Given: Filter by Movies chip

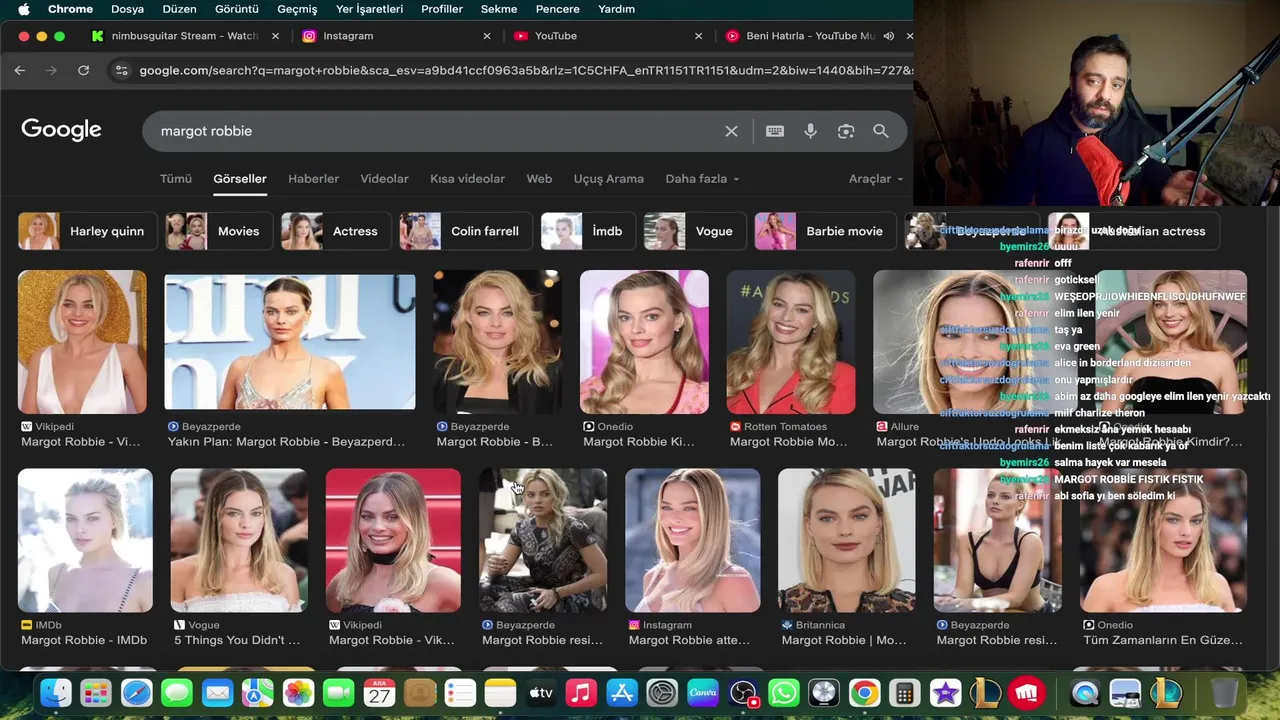Looking at the screenshot, I should tap(218, 231).
